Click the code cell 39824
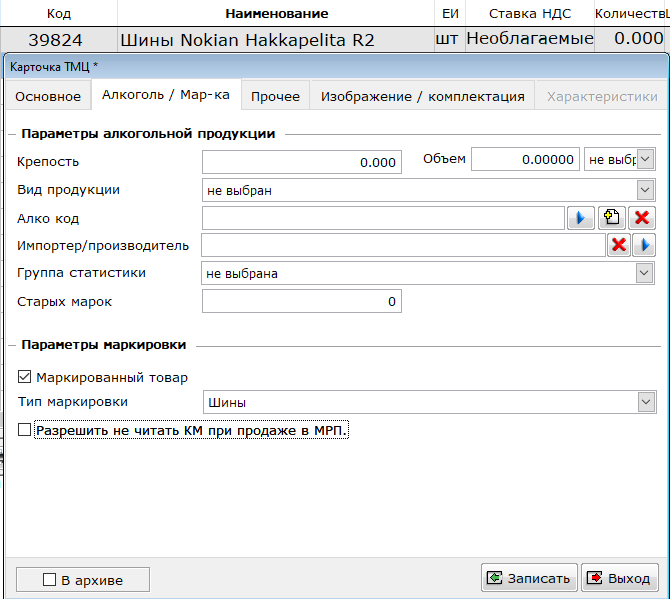The image size is (670, 599). 59,40
